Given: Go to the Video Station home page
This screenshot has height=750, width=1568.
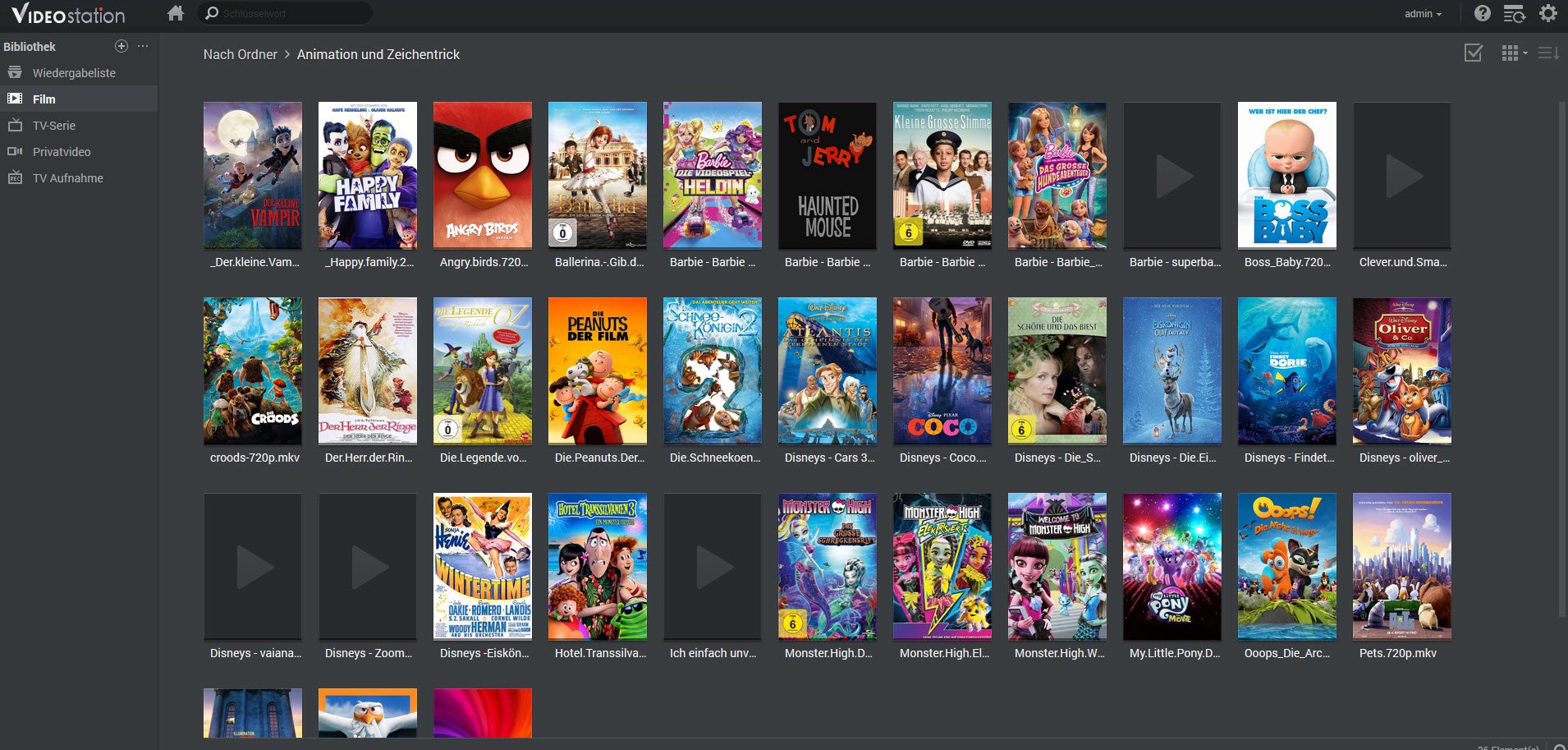Looking at the screenshot, I should 175,13.
